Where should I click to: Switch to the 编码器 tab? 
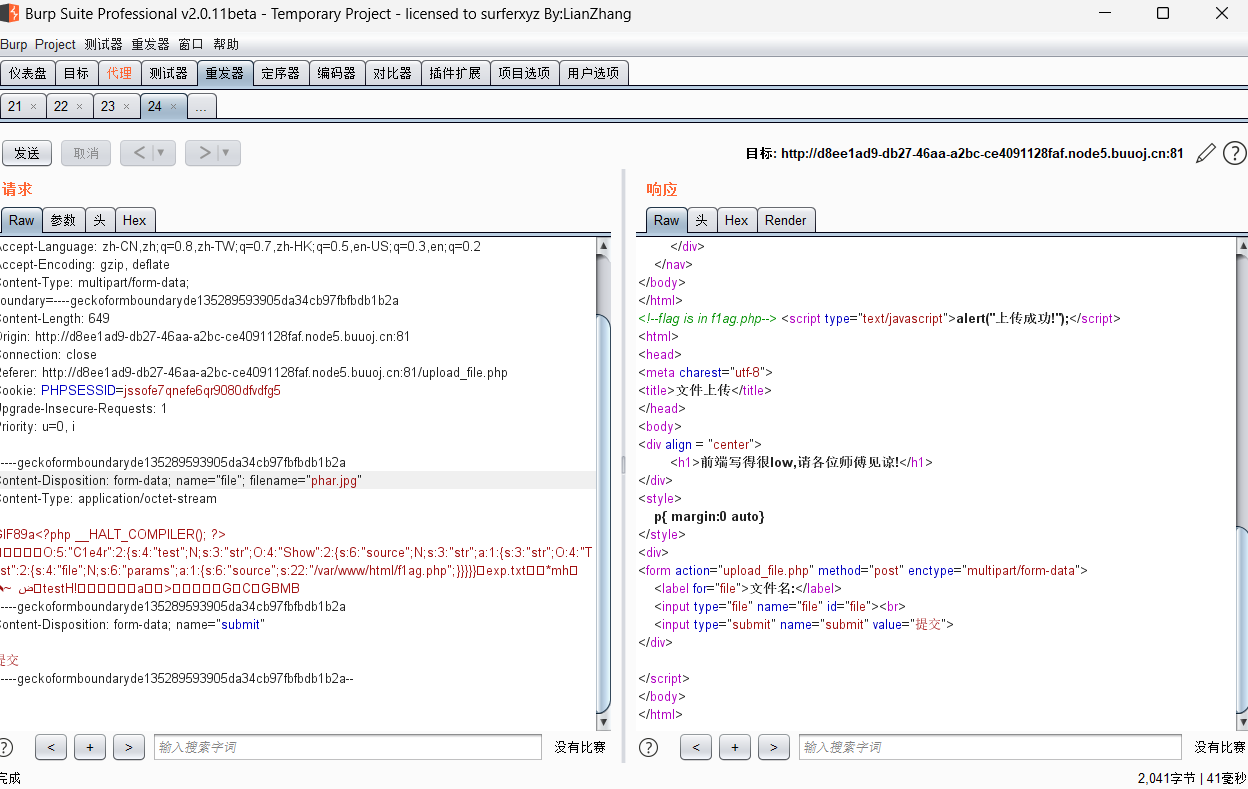[337, 73]
